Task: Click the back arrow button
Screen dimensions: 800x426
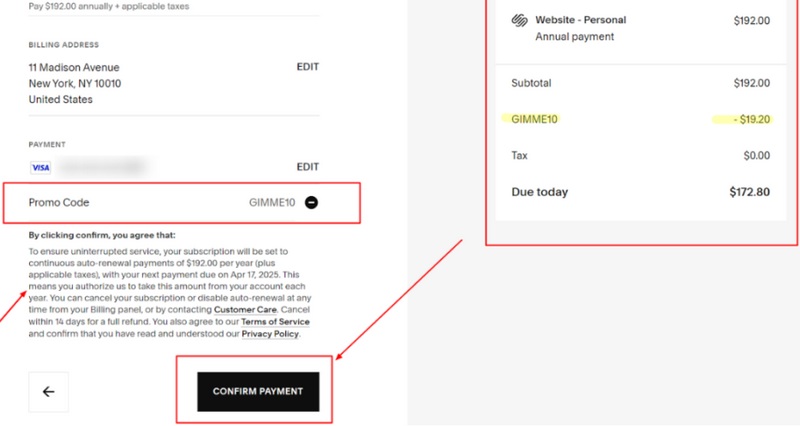Action: [48, 392]
